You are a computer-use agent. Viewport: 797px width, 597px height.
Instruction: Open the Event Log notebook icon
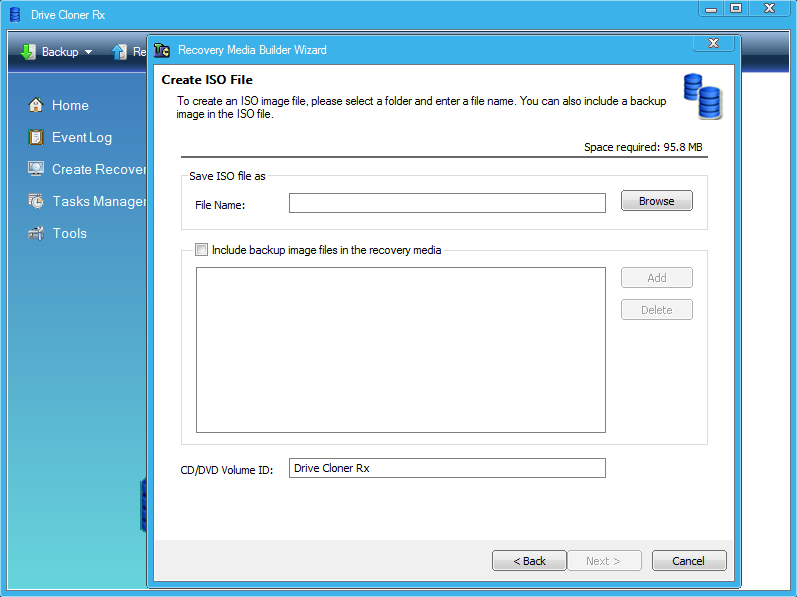[36, 137]
